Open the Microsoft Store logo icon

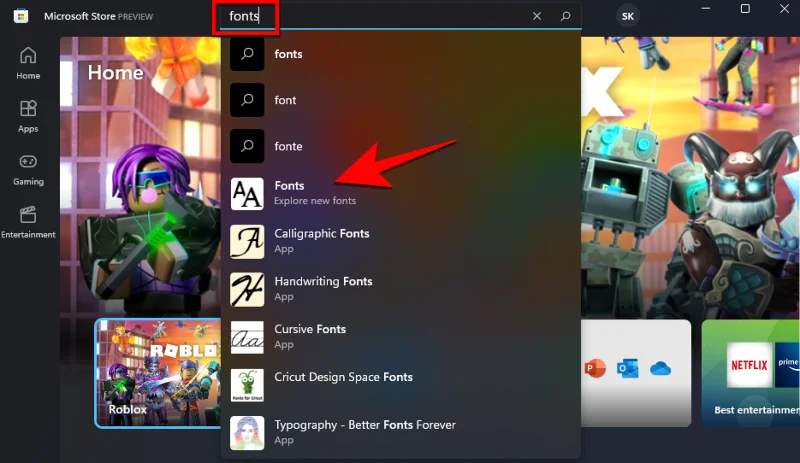[x=21, y=16]
